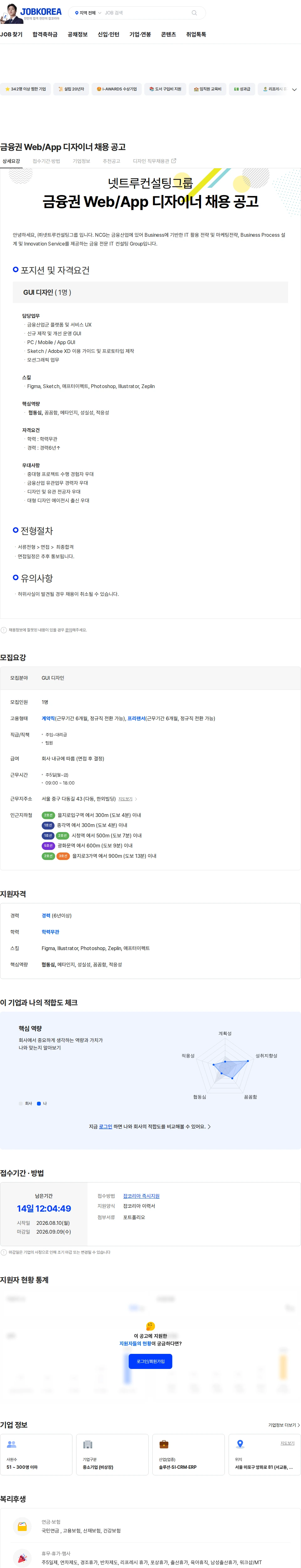Click the arrow after 비교해볼 수 있어요

(209, 1127)
